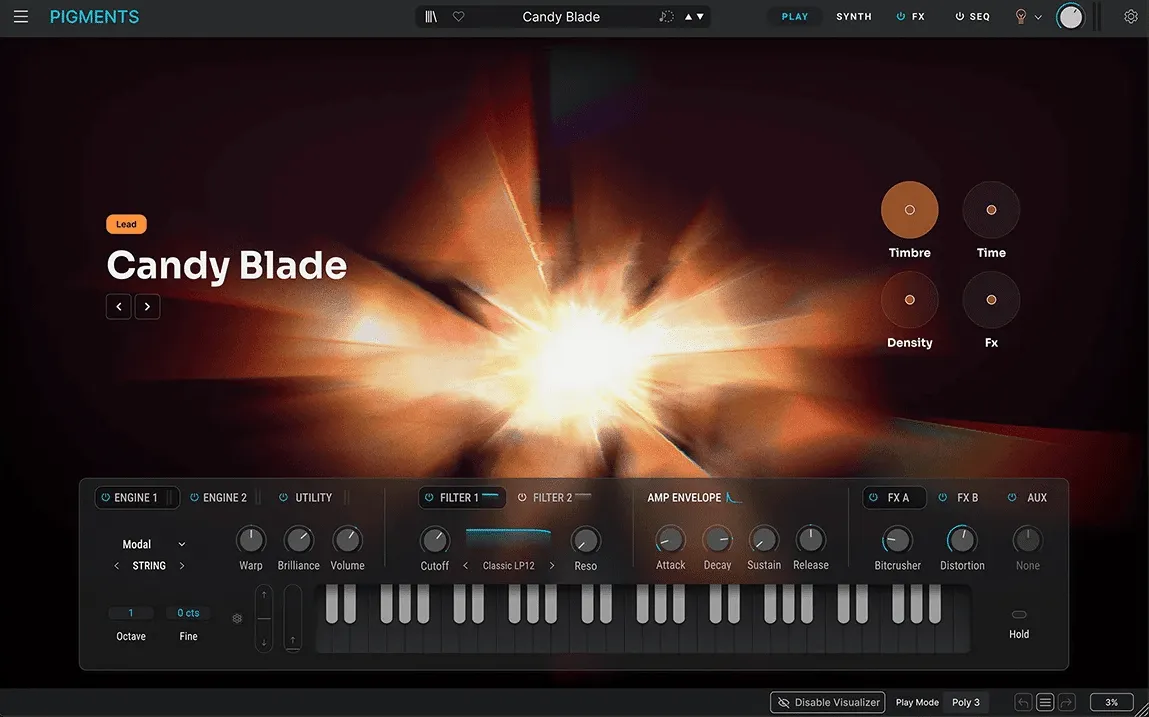Load previous preset with the up arrow

tap(689, 17)
